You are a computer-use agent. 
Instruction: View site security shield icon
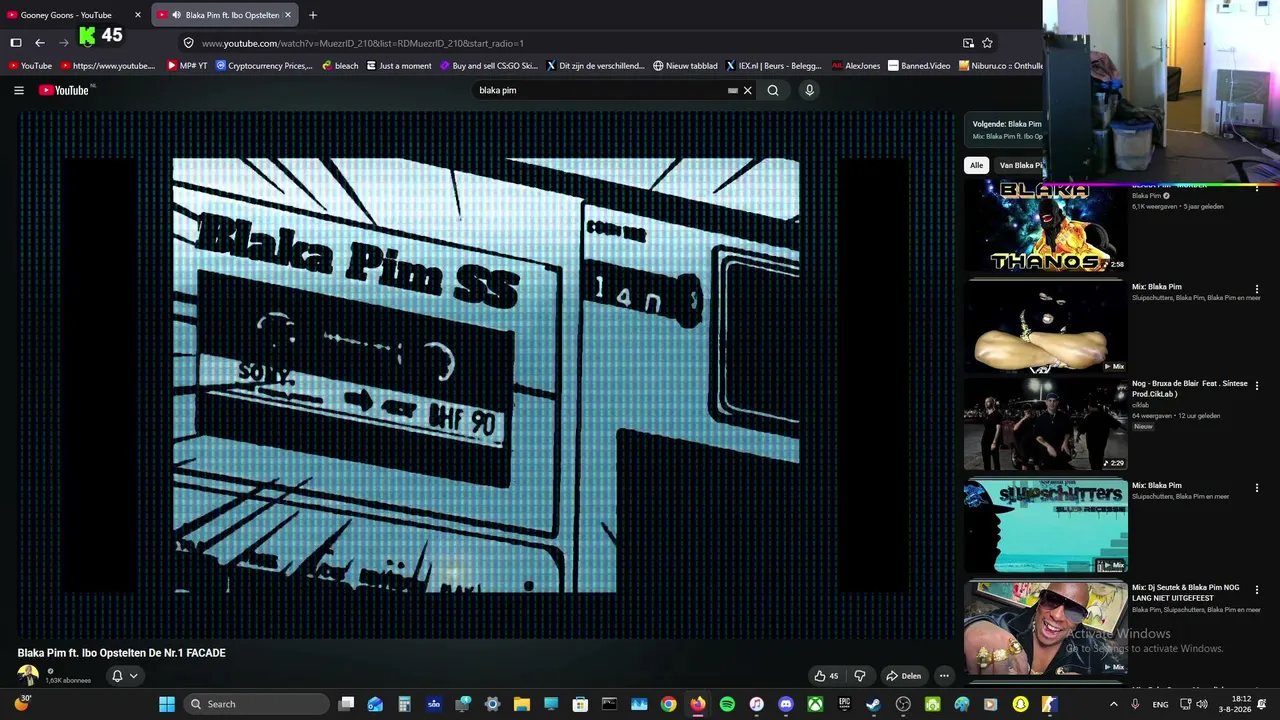tap(188, 43)
